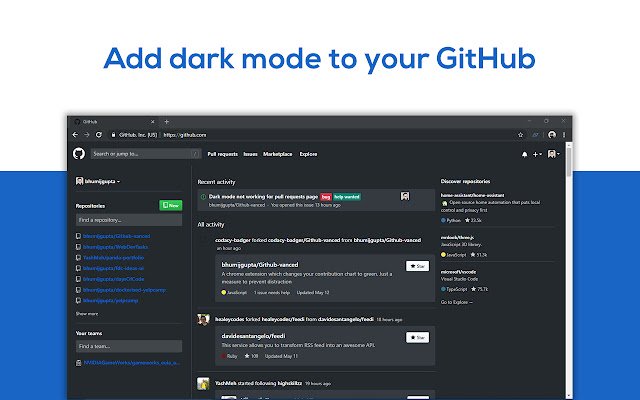Click the green help wanted label
The image size is (640, 400).
coord(347,197)
